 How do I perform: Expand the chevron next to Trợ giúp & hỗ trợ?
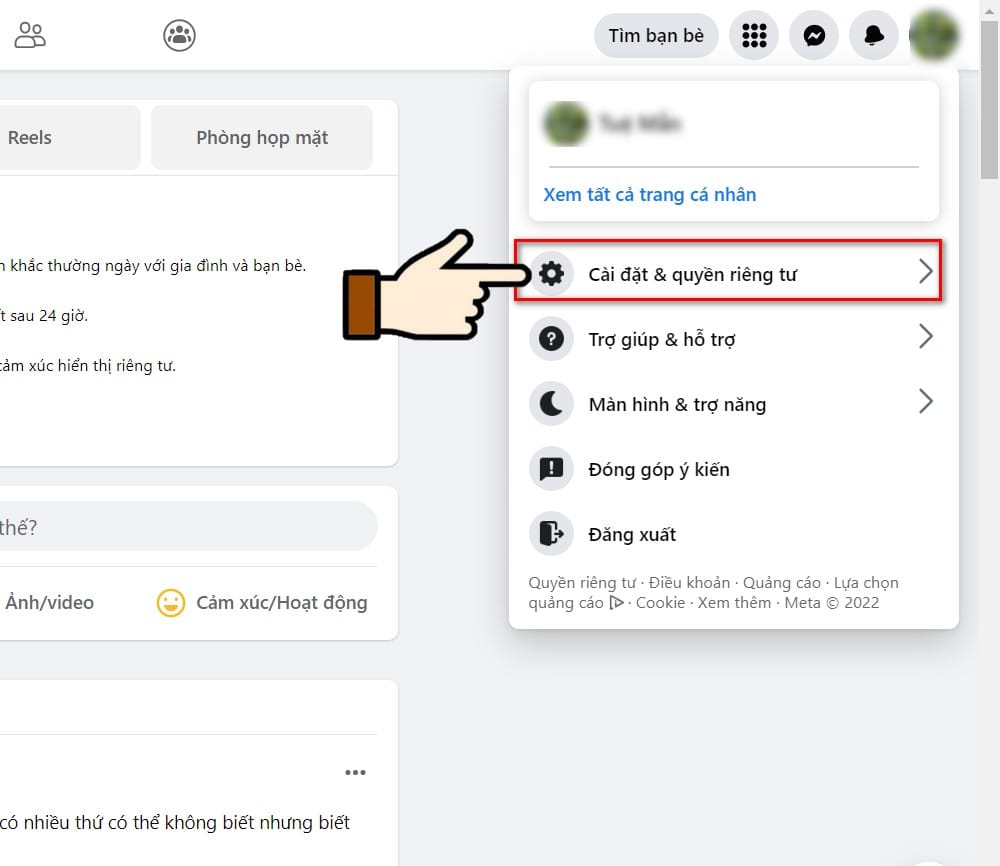(925, 336)
